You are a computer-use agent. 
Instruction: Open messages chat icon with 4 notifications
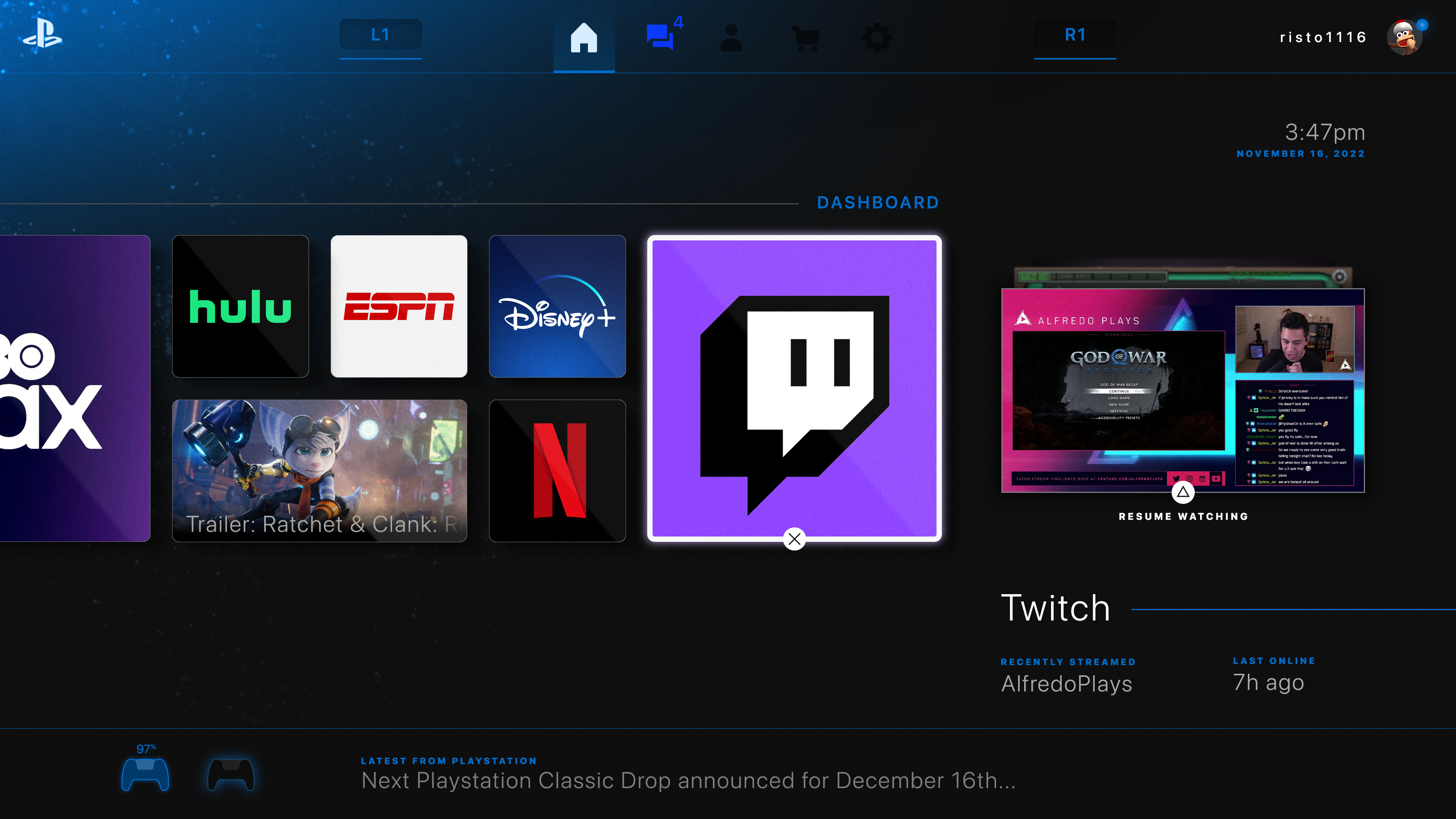(660, 37)
